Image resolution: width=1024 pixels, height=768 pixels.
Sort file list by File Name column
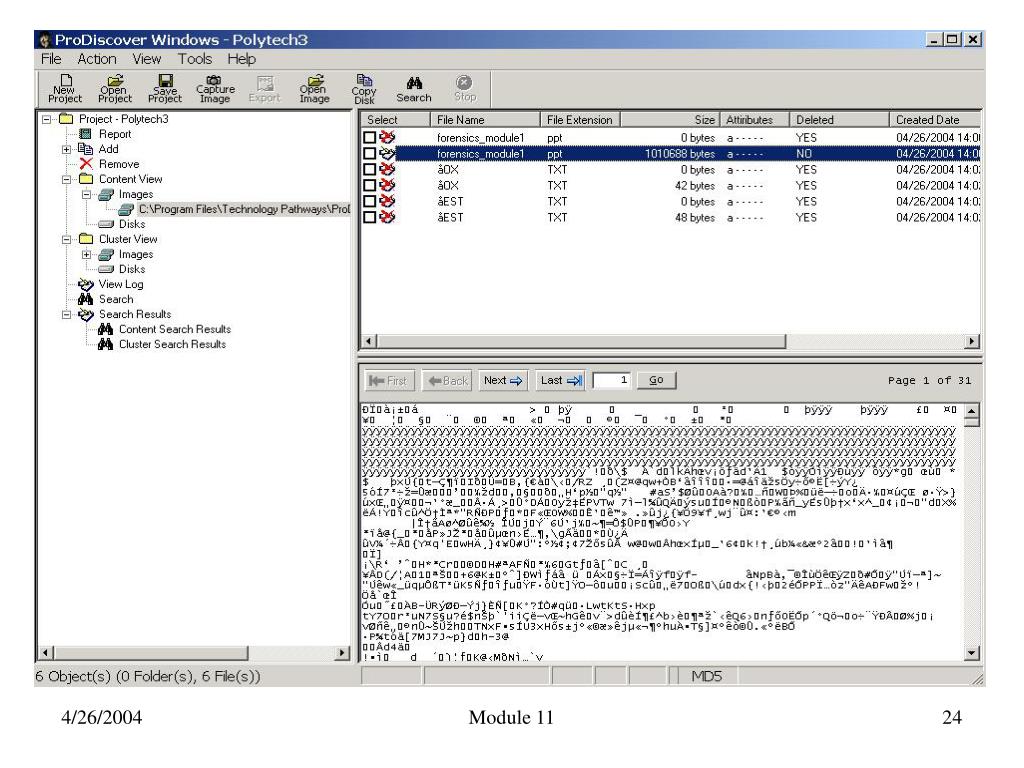(x=485, y=120)
